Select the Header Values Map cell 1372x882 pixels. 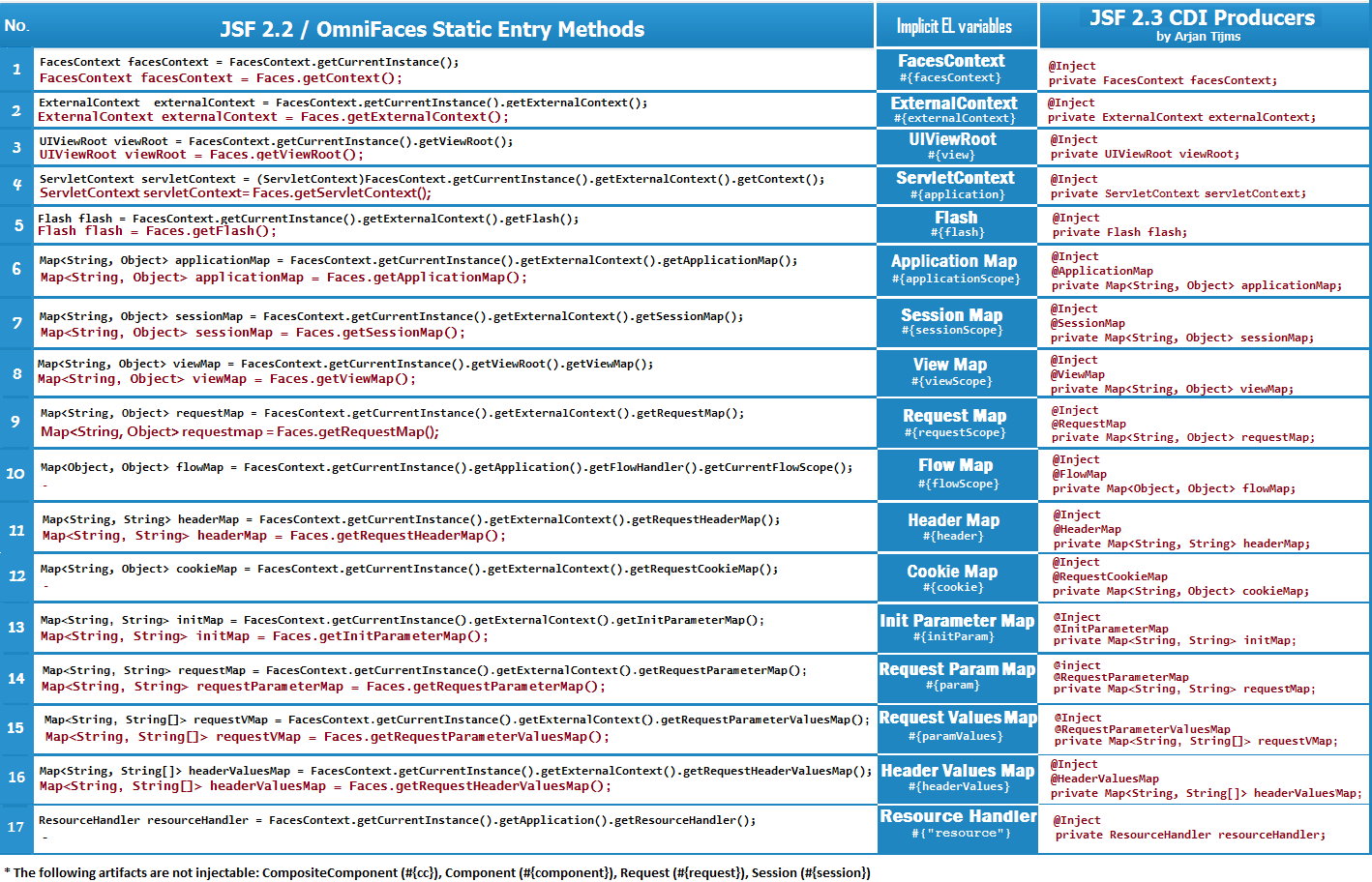[x=957, y=779]
